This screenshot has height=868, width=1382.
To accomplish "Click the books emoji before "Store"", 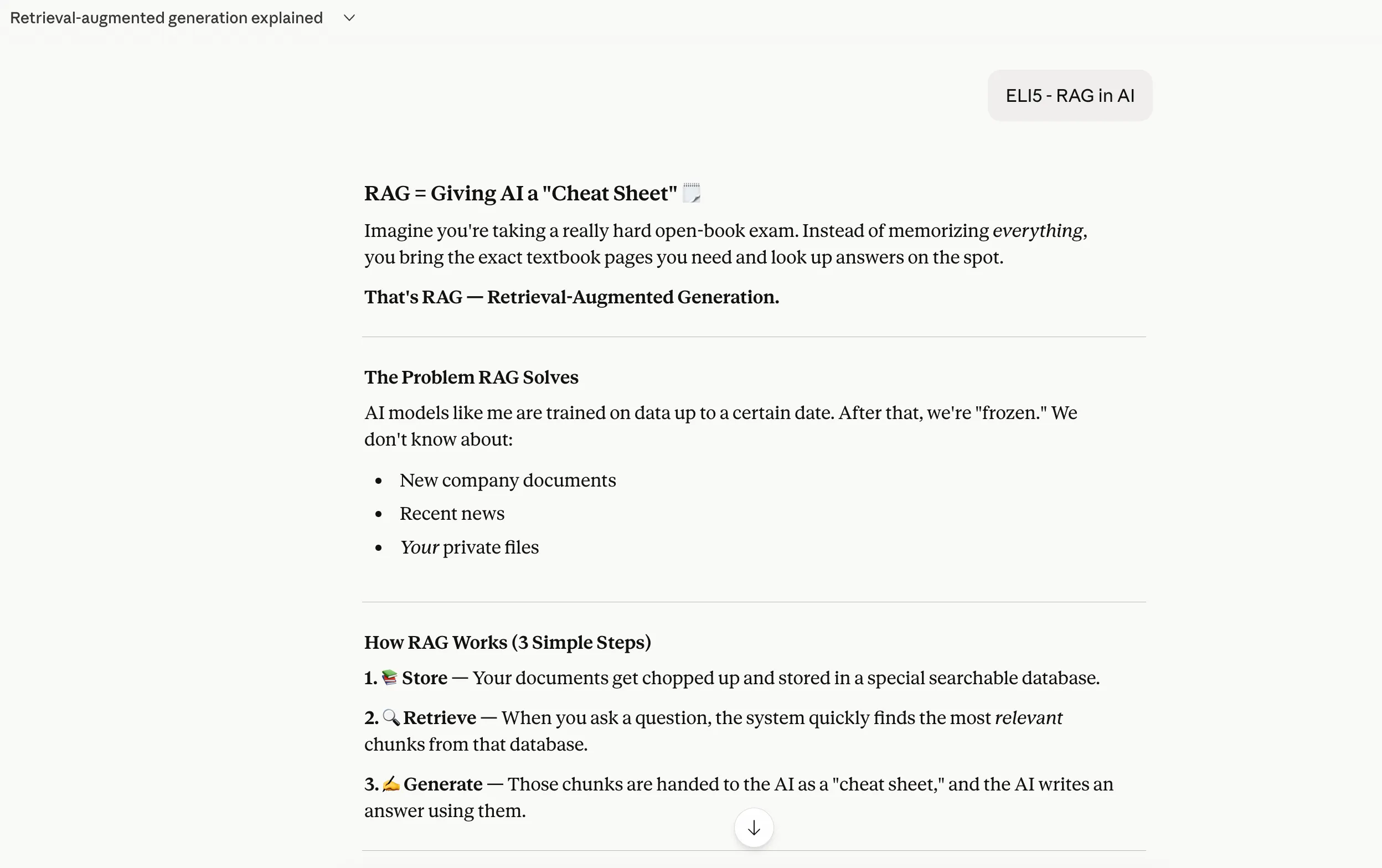I will click(389, 678).
